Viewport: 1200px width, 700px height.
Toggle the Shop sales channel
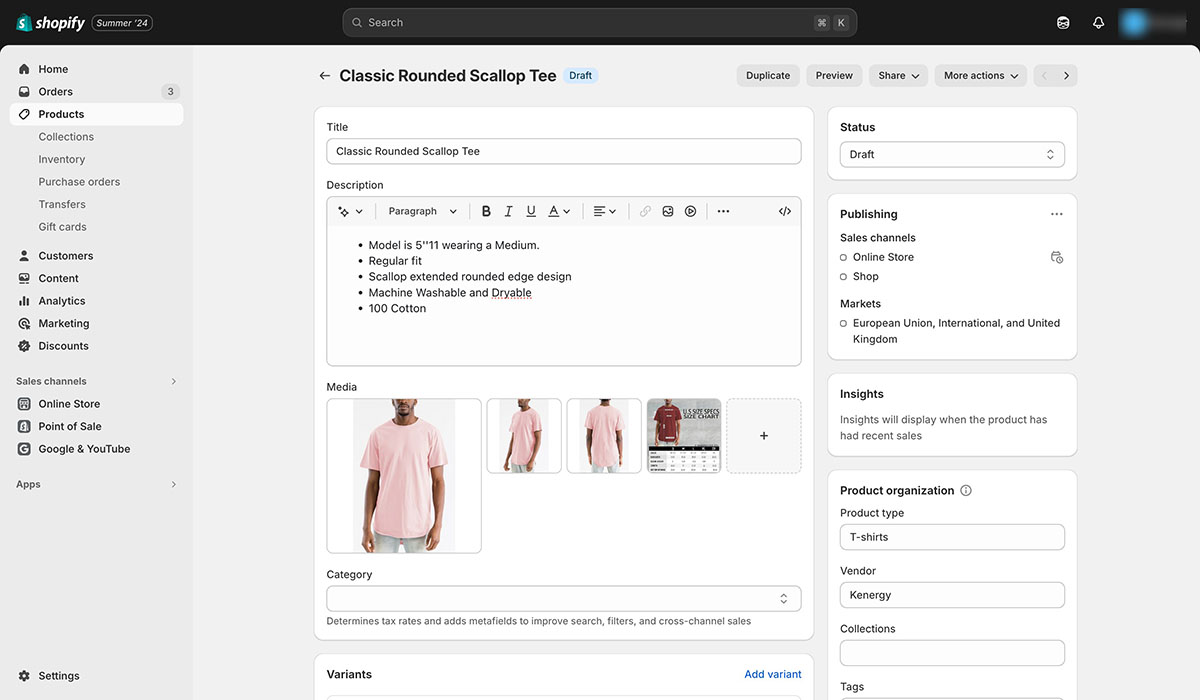click(841, 276)
